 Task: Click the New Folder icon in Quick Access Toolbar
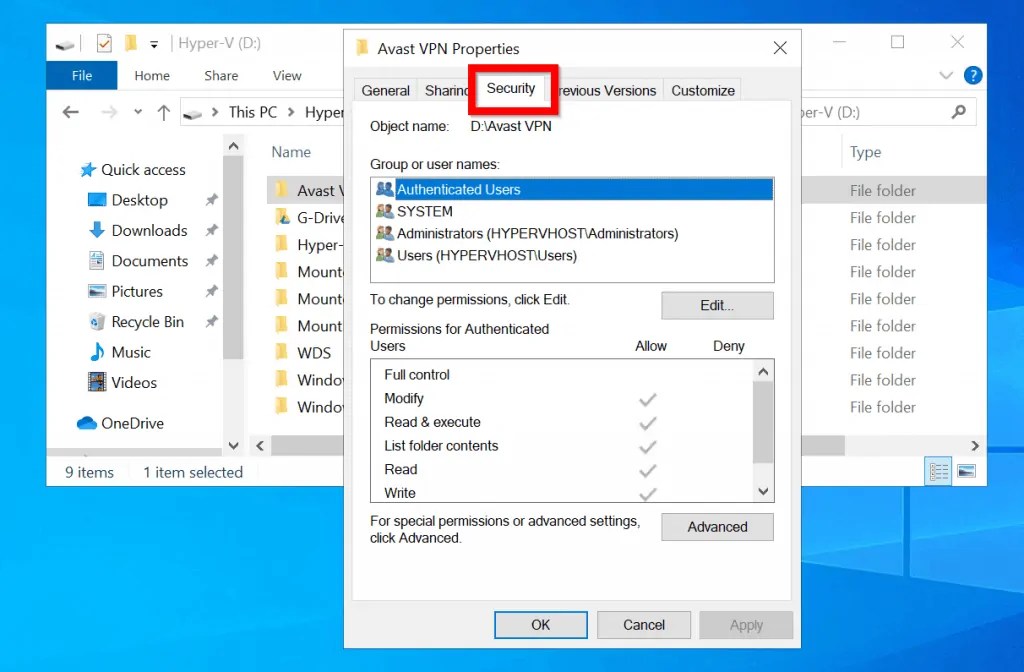pyautogui.click(x=131, y=43)
